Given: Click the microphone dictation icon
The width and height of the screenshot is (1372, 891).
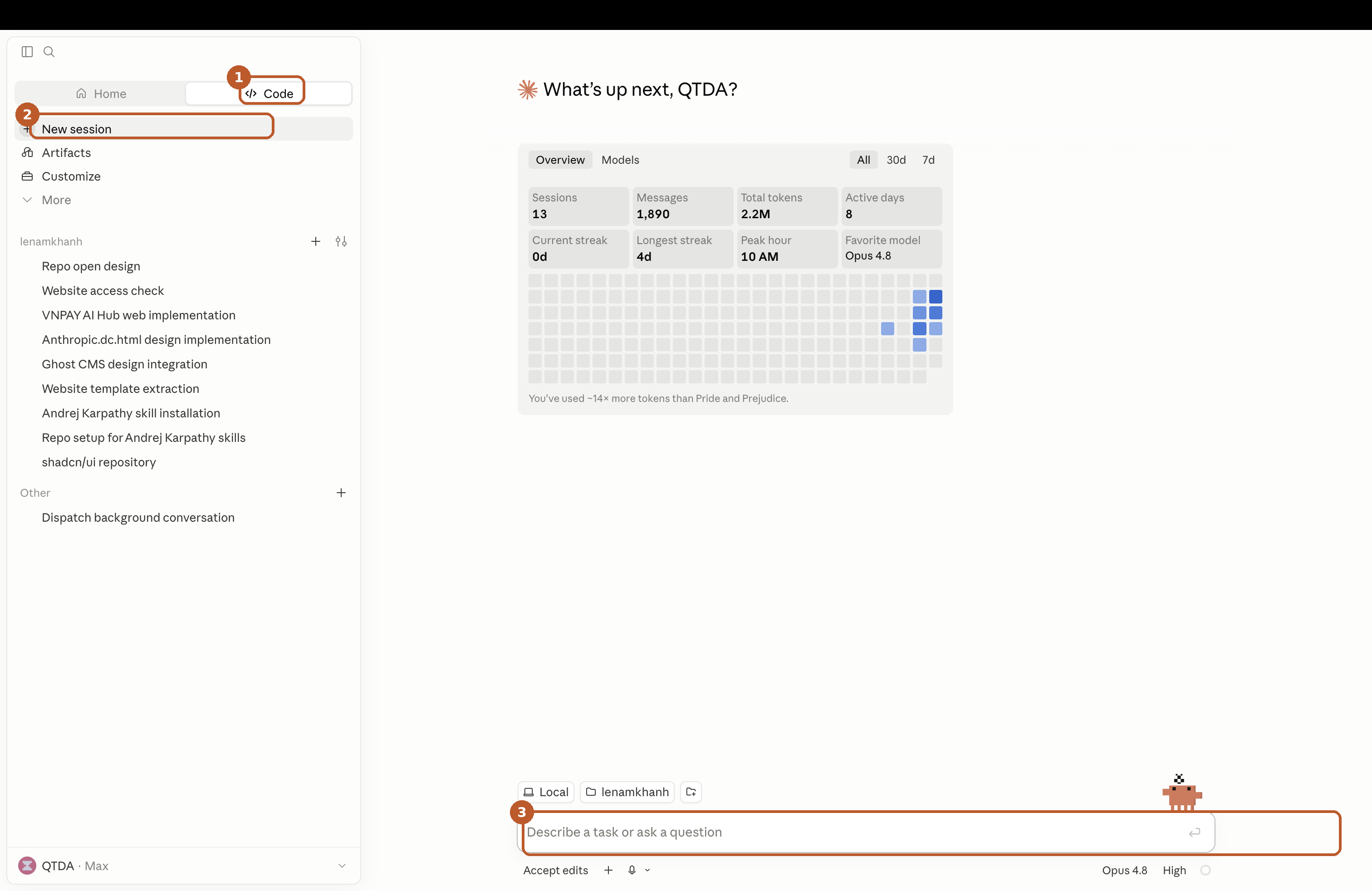Looking at the screenshot, I should click(632, 870).
